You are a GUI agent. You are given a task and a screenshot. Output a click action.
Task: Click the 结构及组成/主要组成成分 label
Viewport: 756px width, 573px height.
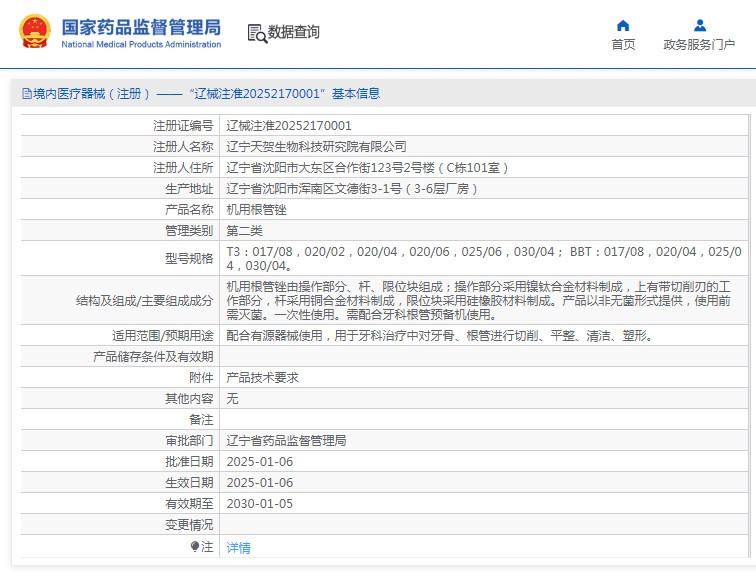[145, 300]
